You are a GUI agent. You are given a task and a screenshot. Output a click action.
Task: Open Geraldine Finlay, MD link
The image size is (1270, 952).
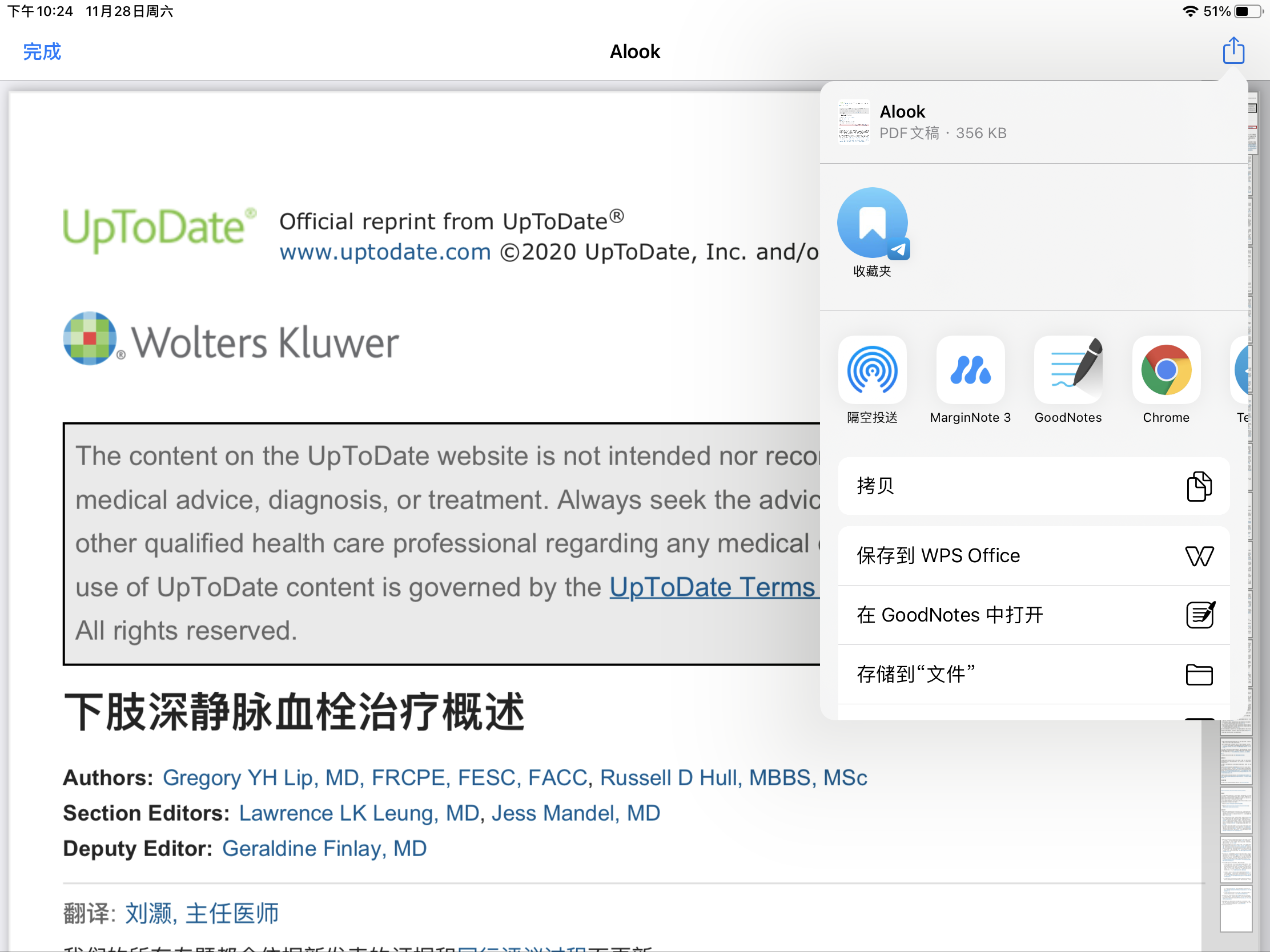tap(324, 848)
